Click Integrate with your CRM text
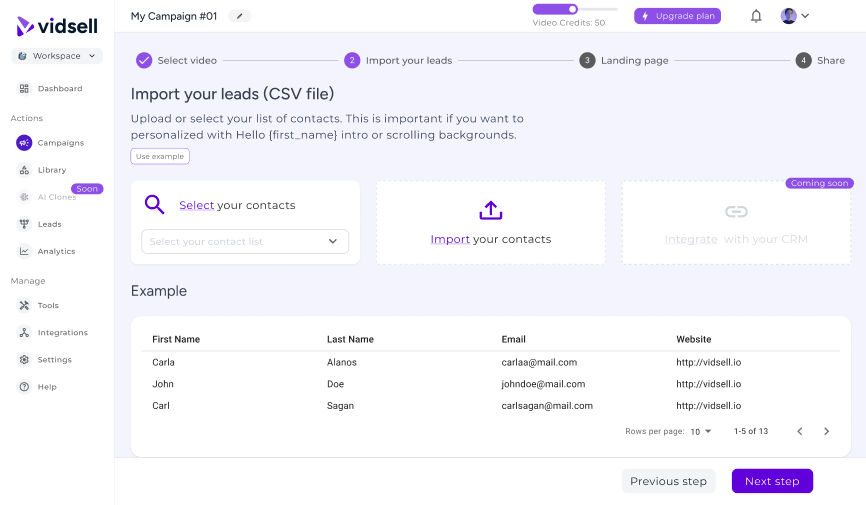This screenshot has width=866, height=505. [736, 239]
